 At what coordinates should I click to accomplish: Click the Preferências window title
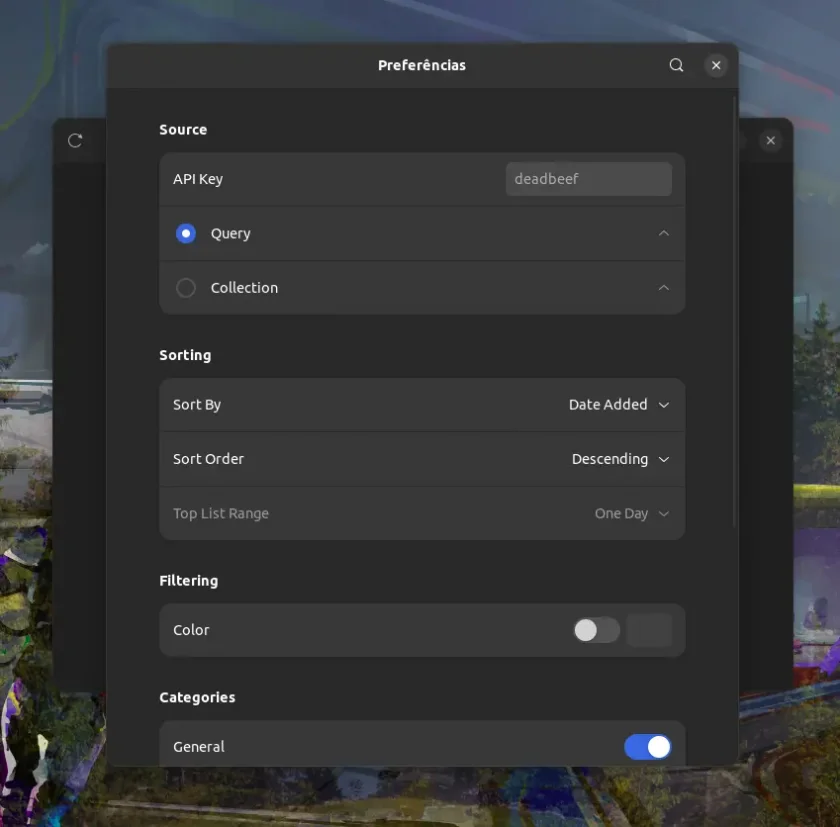[422, 65]
